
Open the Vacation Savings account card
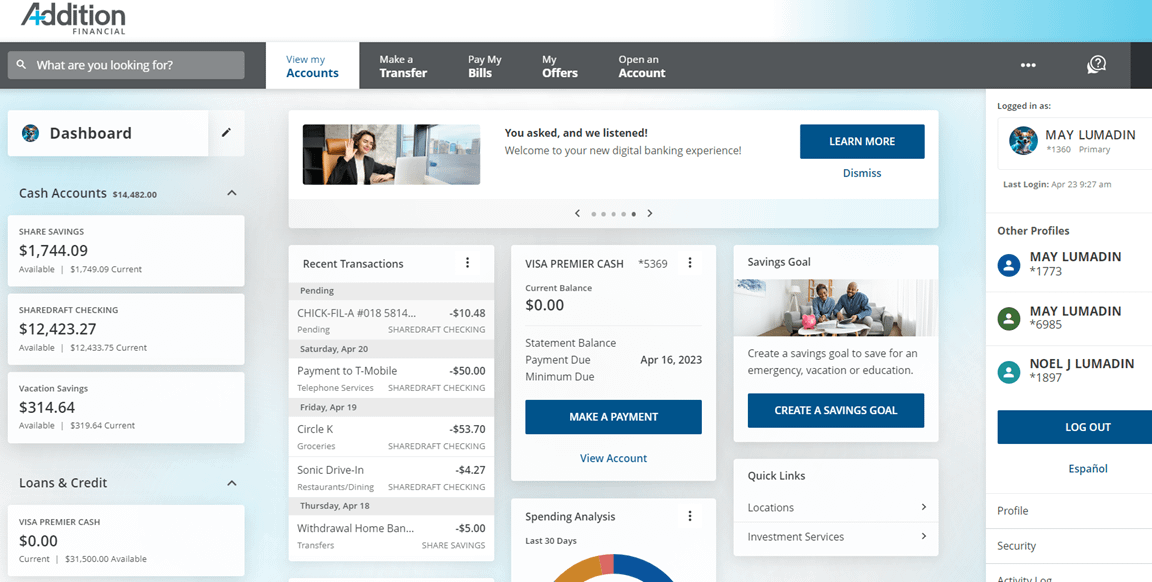126,407
